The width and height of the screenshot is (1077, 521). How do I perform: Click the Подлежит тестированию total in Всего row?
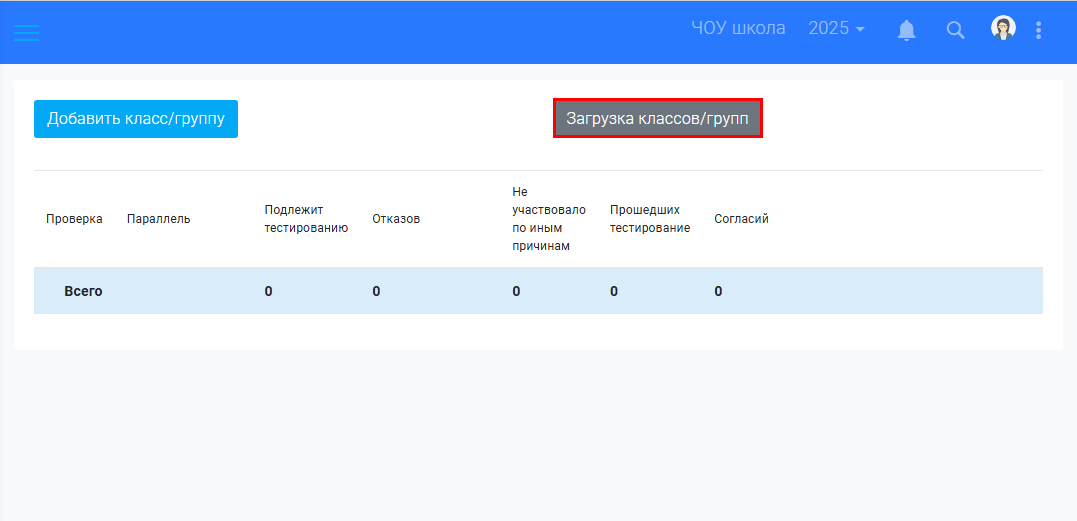coord(268,291)
